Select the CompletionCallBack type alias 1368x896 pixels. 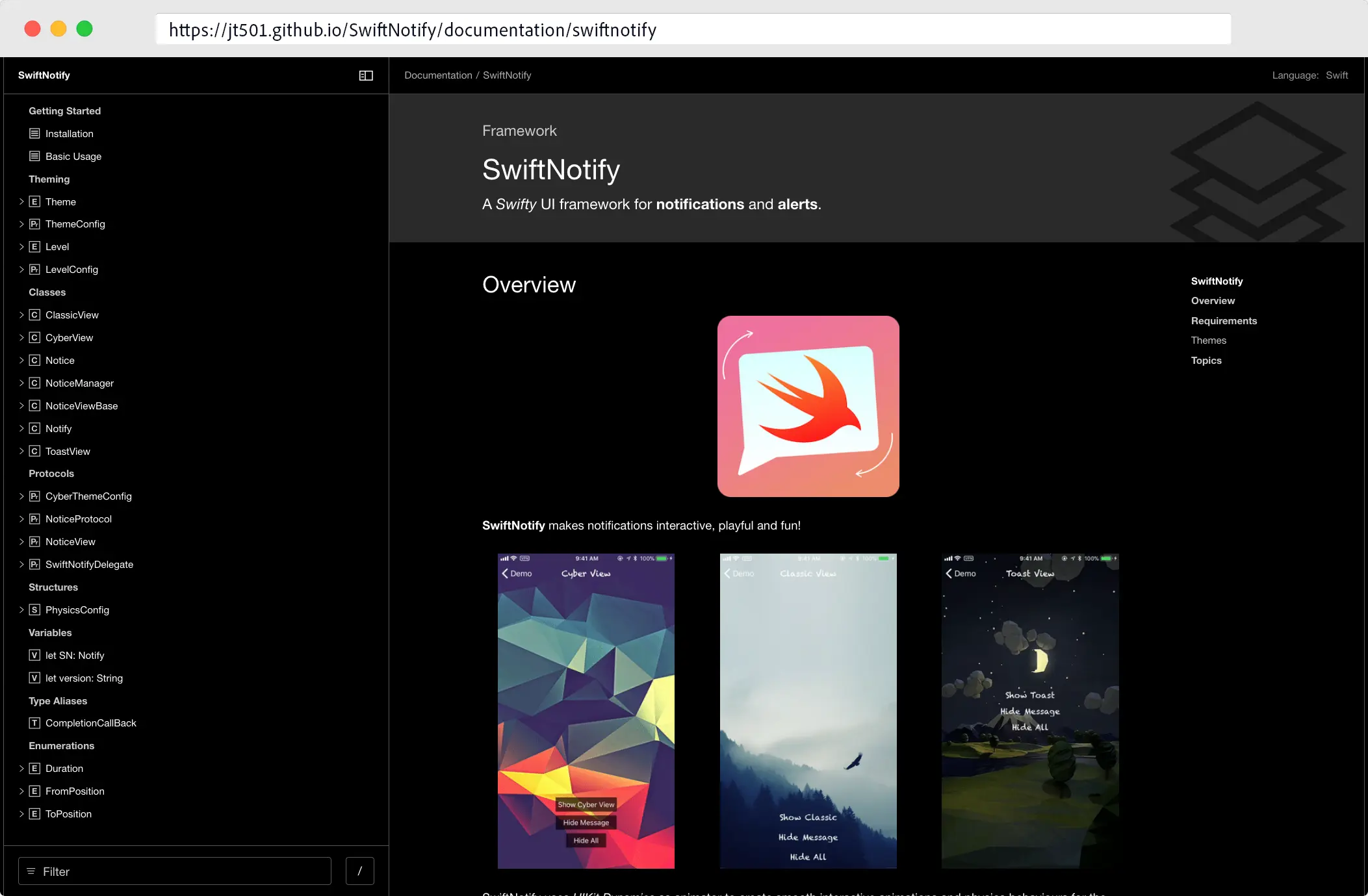[91, 723]
